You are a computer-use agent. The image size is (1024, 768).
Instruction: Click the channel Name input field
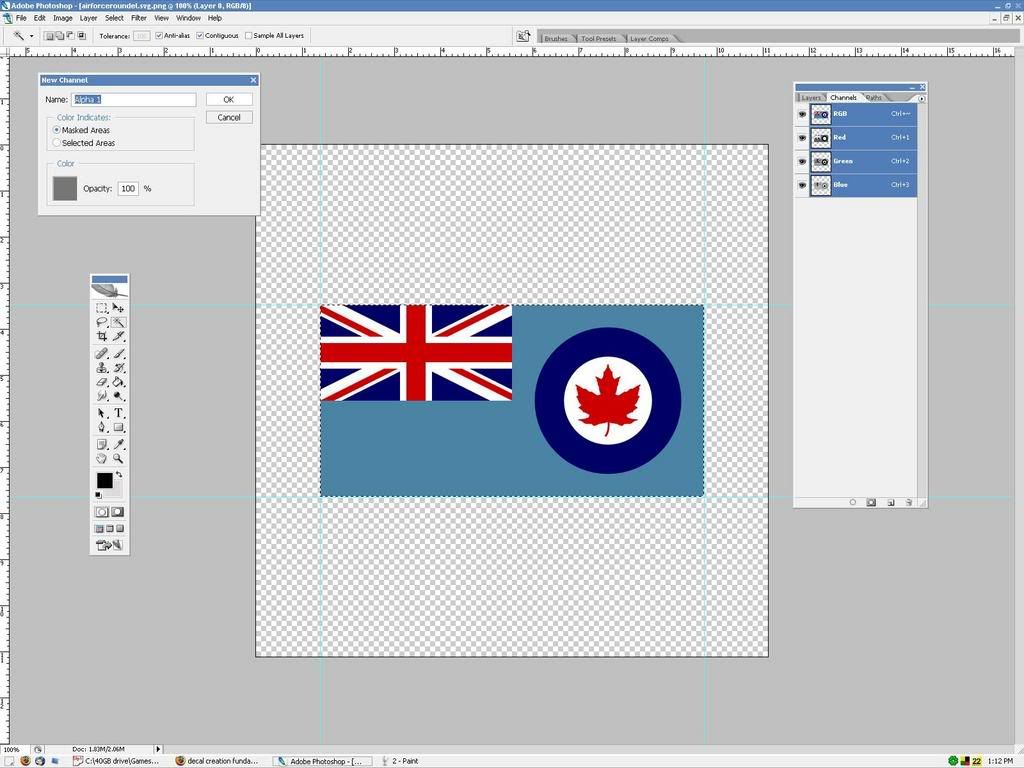tap(134, 99)
